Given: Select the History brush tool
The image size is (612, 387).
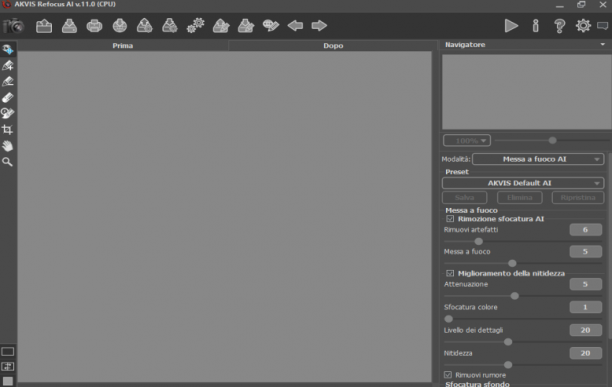Looking at the screenshot, I should click(8, 113).
